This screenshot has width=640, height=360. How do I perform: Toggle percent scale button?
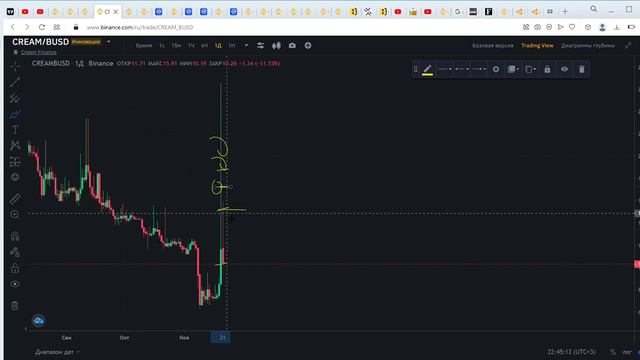click(x=613, y=352)
